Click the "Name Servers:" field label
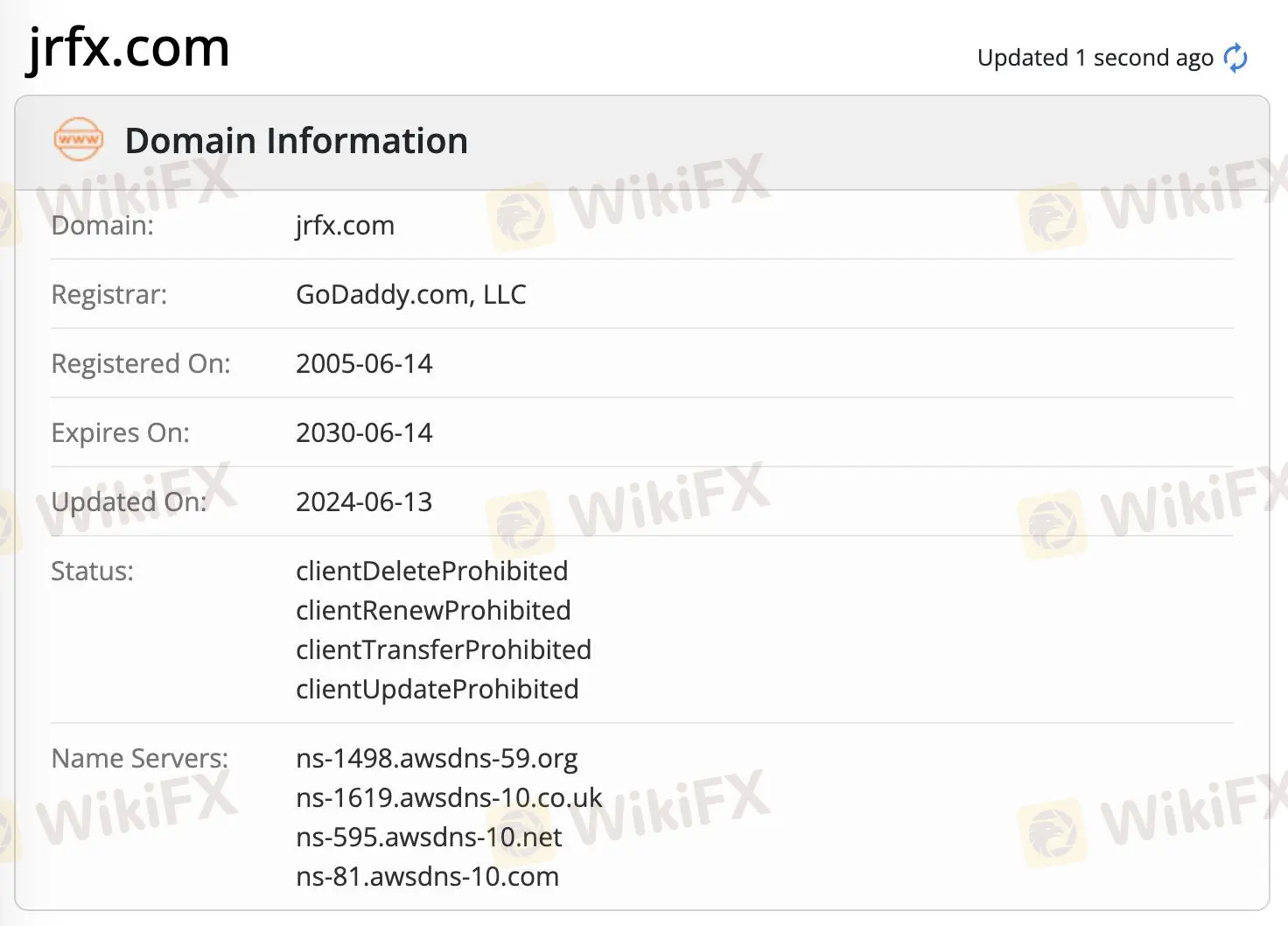This screenshot has width=1288, height=926. pos(139,758)
